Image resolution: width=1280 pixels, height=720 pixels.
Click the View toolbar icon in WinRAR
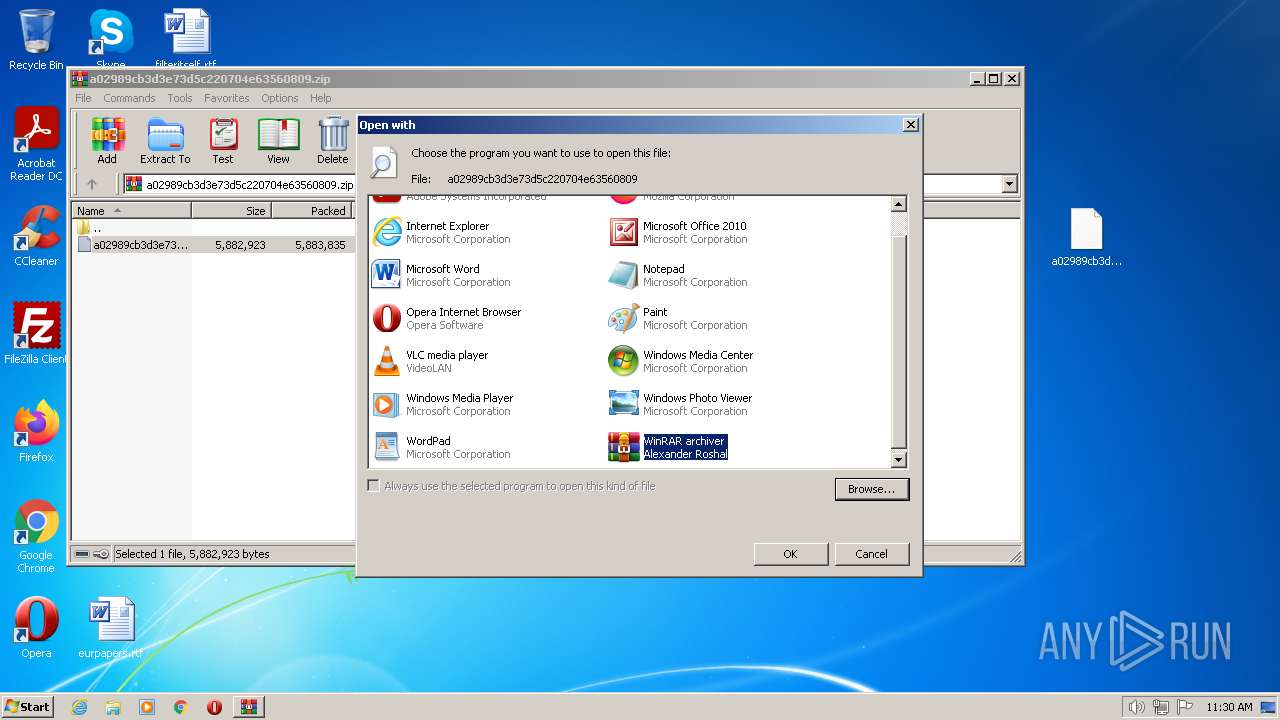(x=278, y=141)
